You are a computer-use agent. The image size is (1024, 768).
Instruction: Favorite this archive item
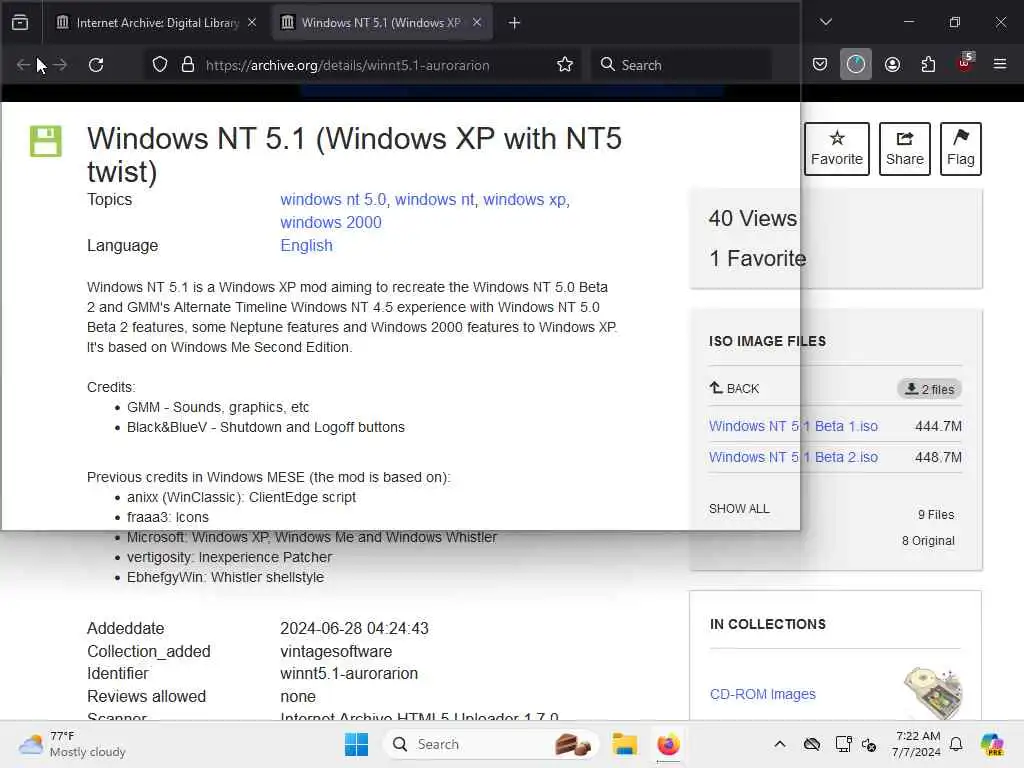coord(837,149)
